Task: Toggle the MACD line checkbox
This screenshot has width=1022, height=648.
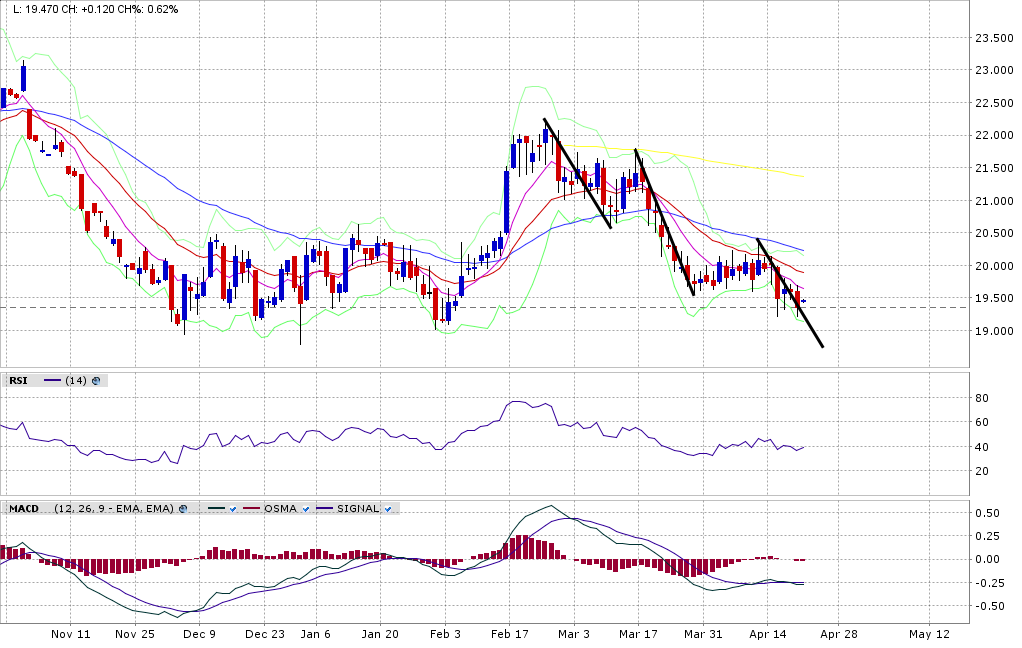Action: (232, 509)
